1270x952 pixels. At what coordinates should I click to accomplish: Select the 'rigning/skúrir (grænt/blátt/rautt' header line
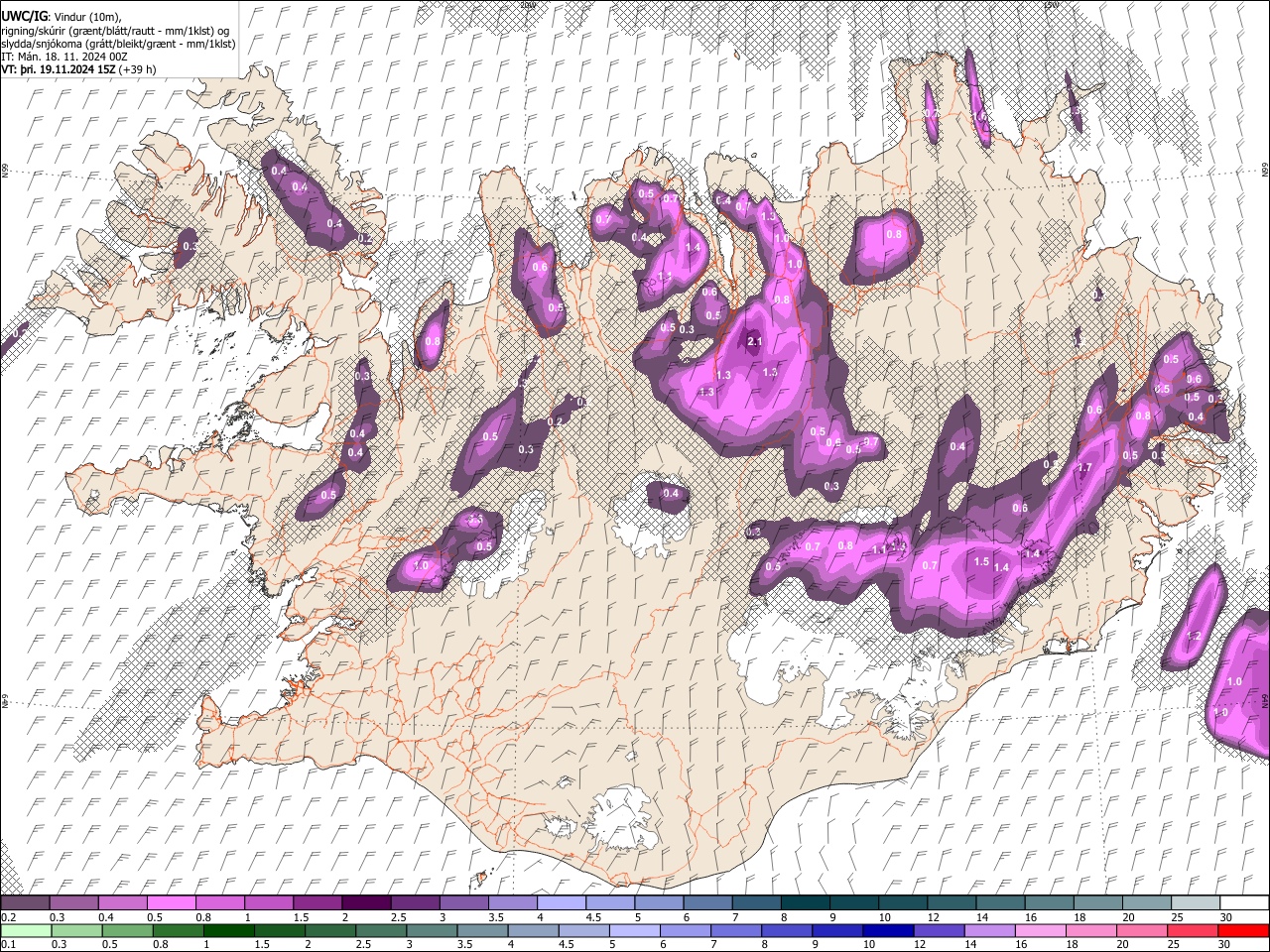click(115, 31)
